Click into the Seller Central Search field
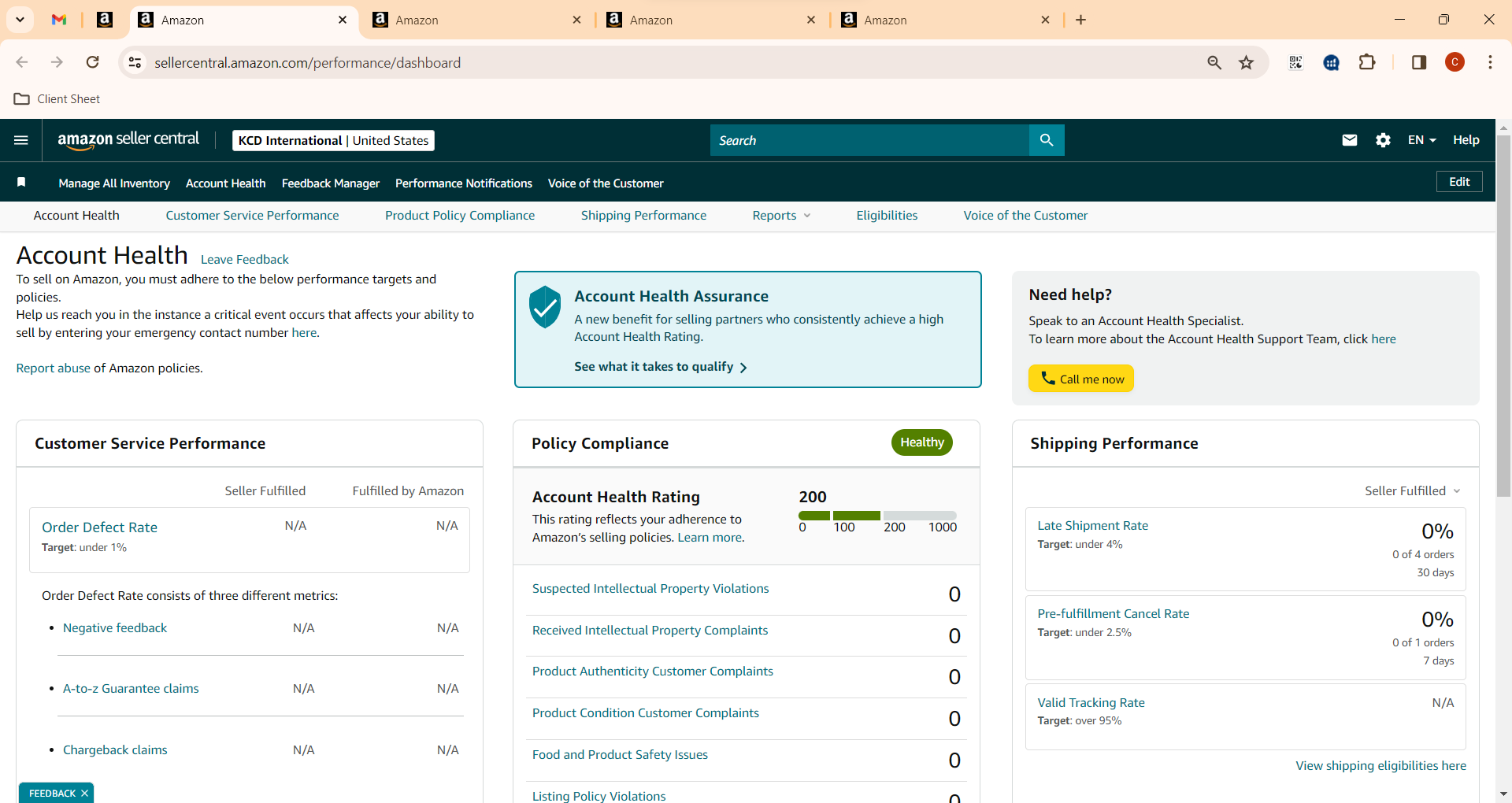Screen dimensions: 1512x803 pos(869,140)
